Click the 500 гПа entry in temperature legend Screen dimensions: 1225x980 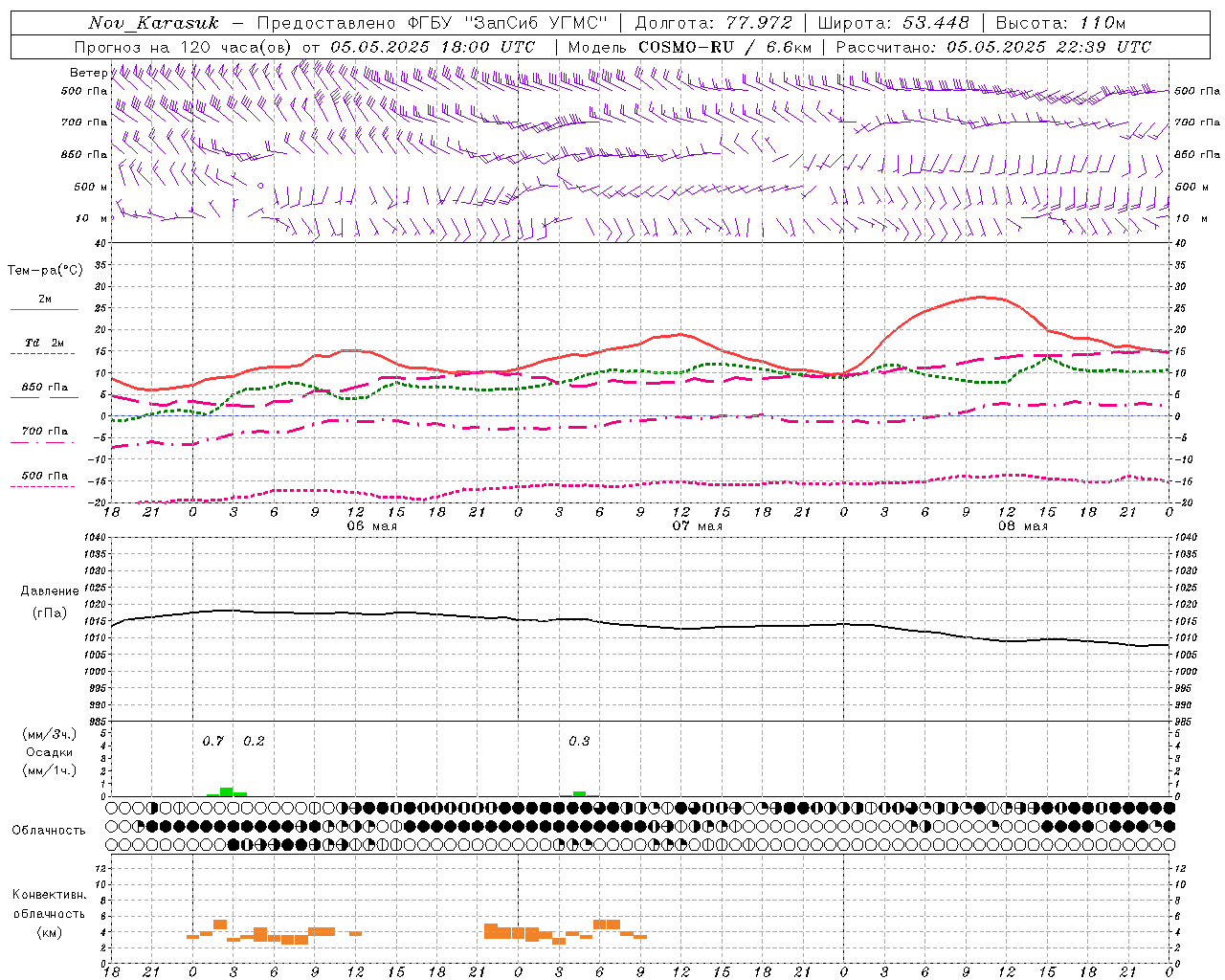pyautogui.click(x=45, y=476)
